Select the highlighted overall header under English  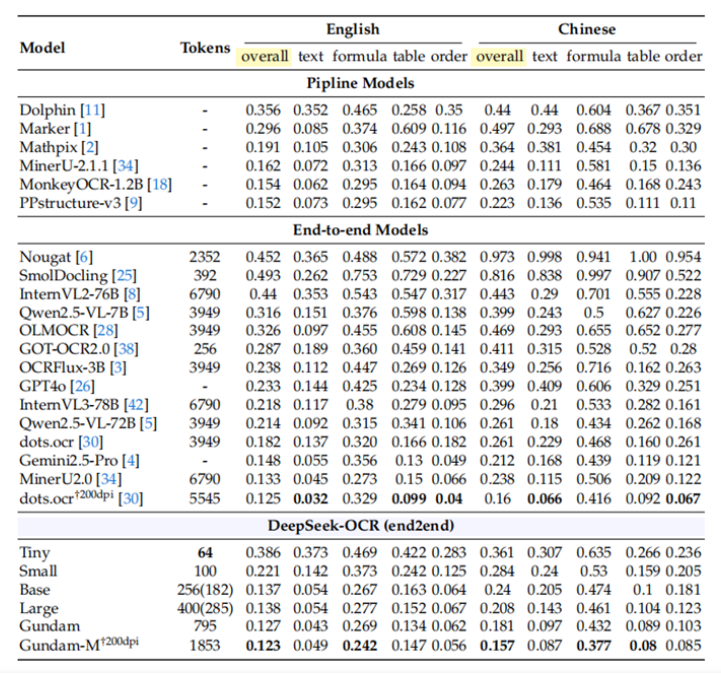click(x=264, y=57)
